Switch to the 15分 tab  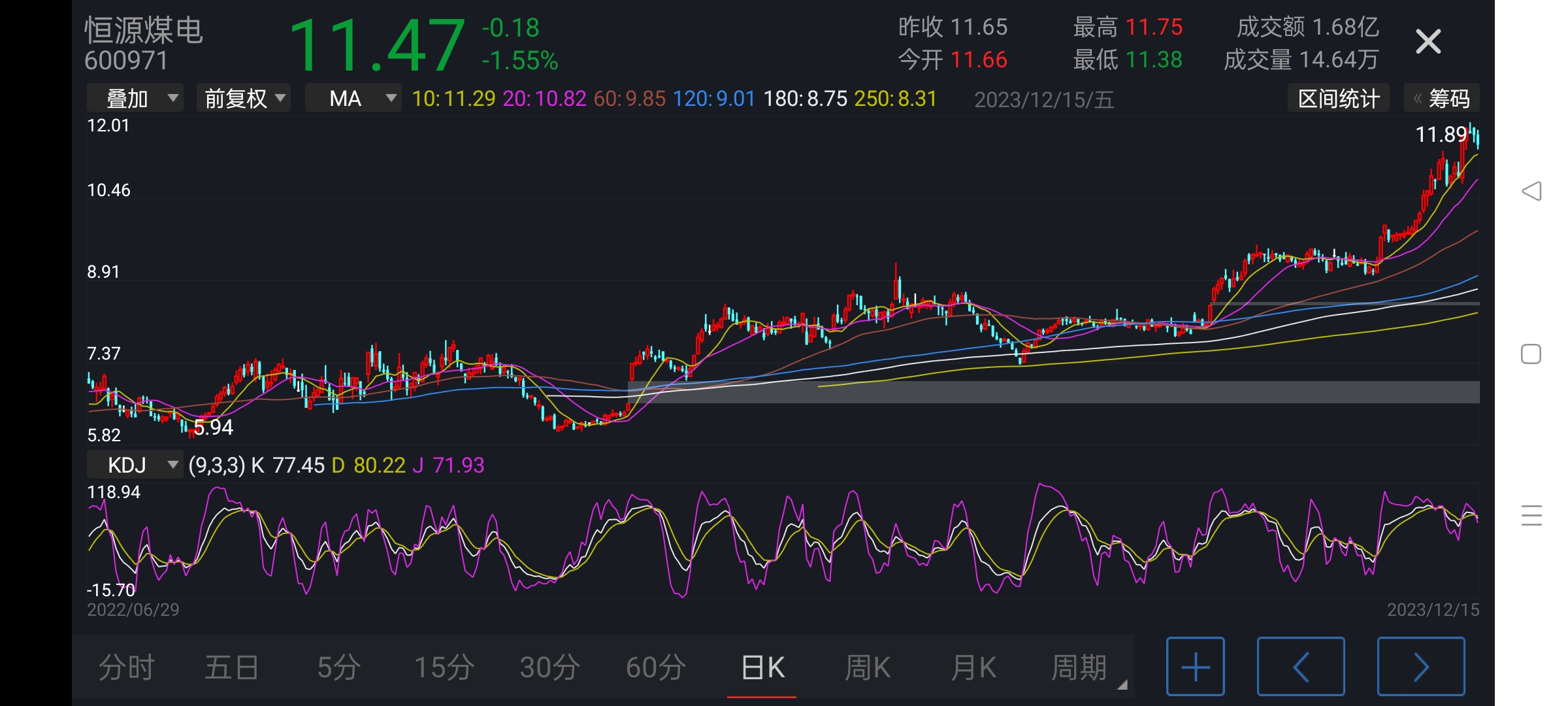pos(444,667)
